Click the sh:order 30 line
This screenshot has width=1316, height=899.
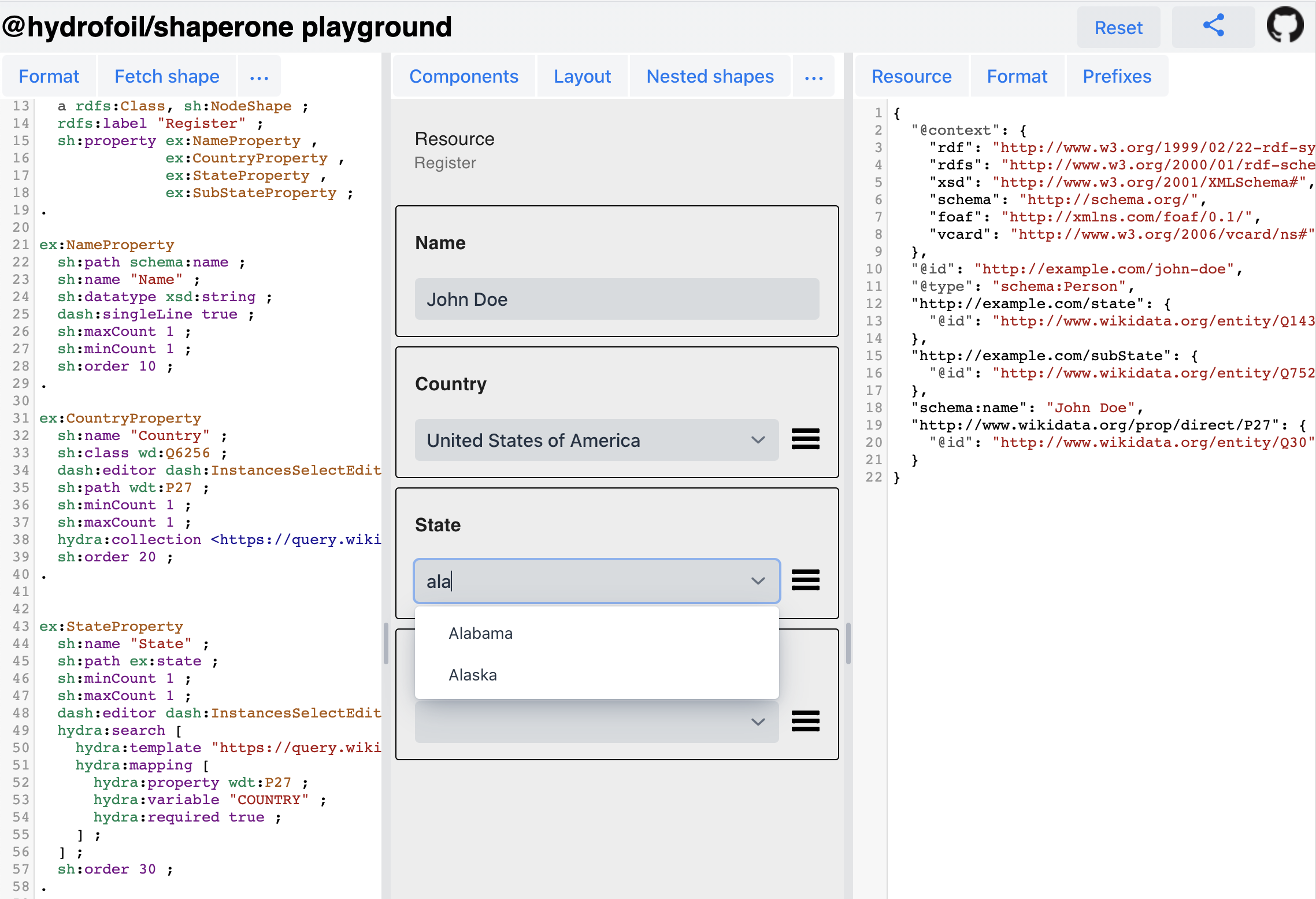coord(115,869)
